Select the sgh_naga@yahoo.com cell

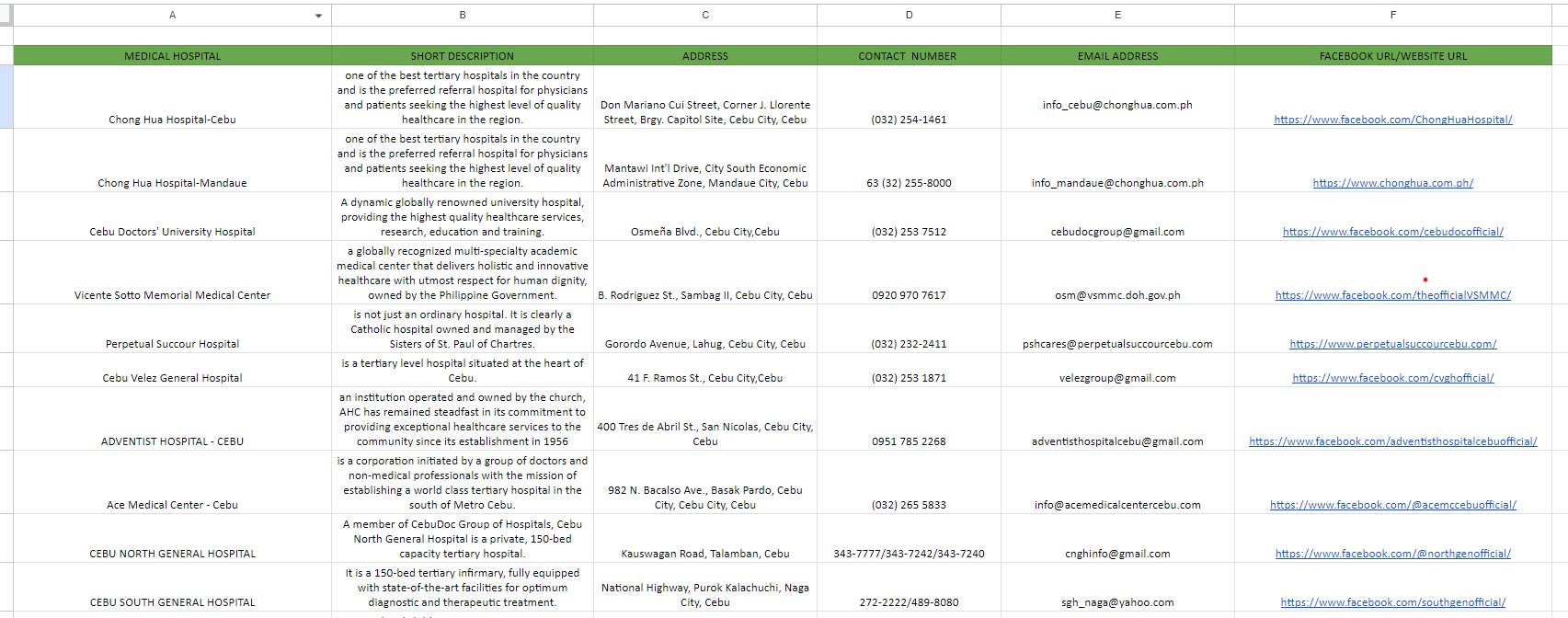click(x=1117, y=588)
